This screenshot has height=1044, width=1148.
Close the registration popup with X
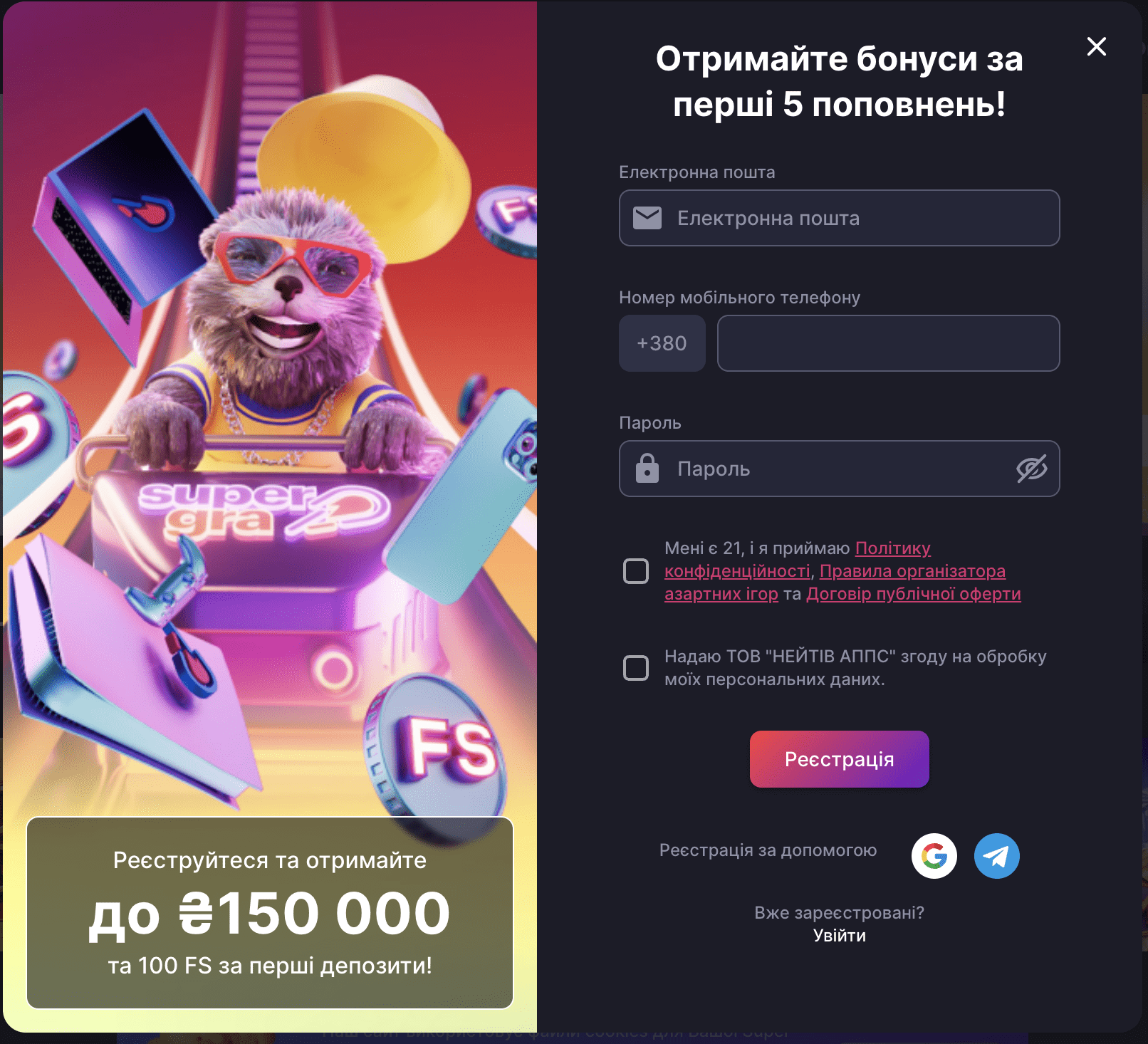tap(1096, 46)
